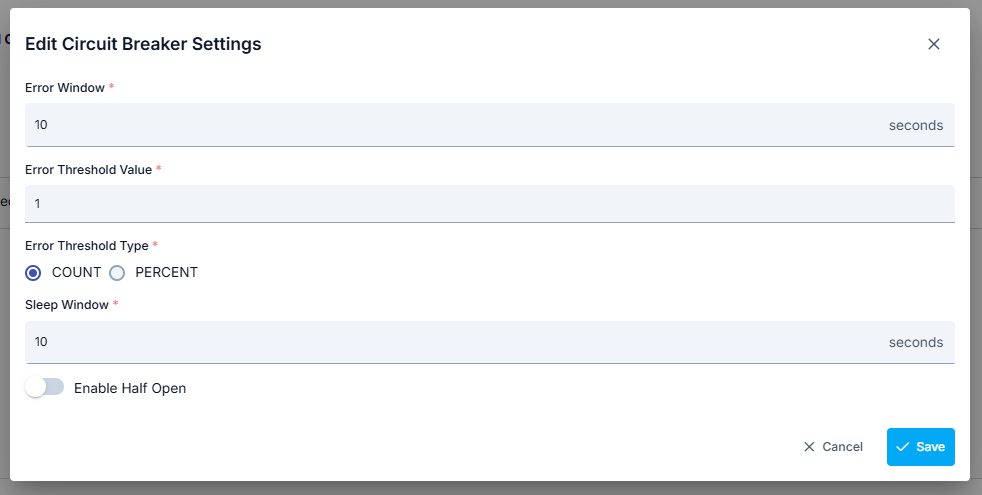Click the Enable Half Open label text
Screen dimensions: 982x495
(130, 388)
